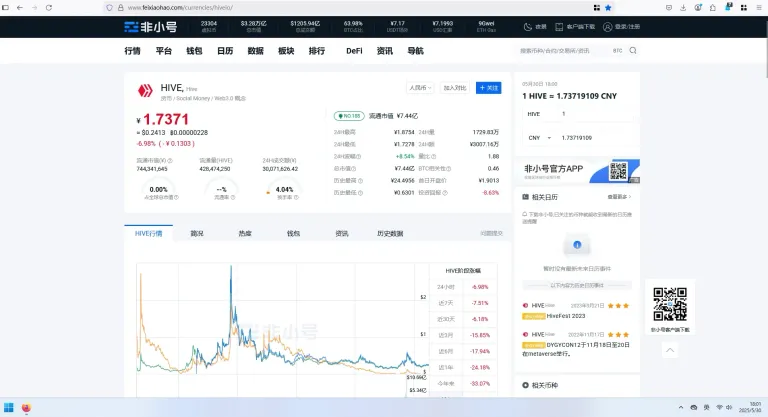Image resolution: width=768 pixels, height=417 pixels.
Task: Click the 相关币种 section icon
Action: (x=526, y=385)
